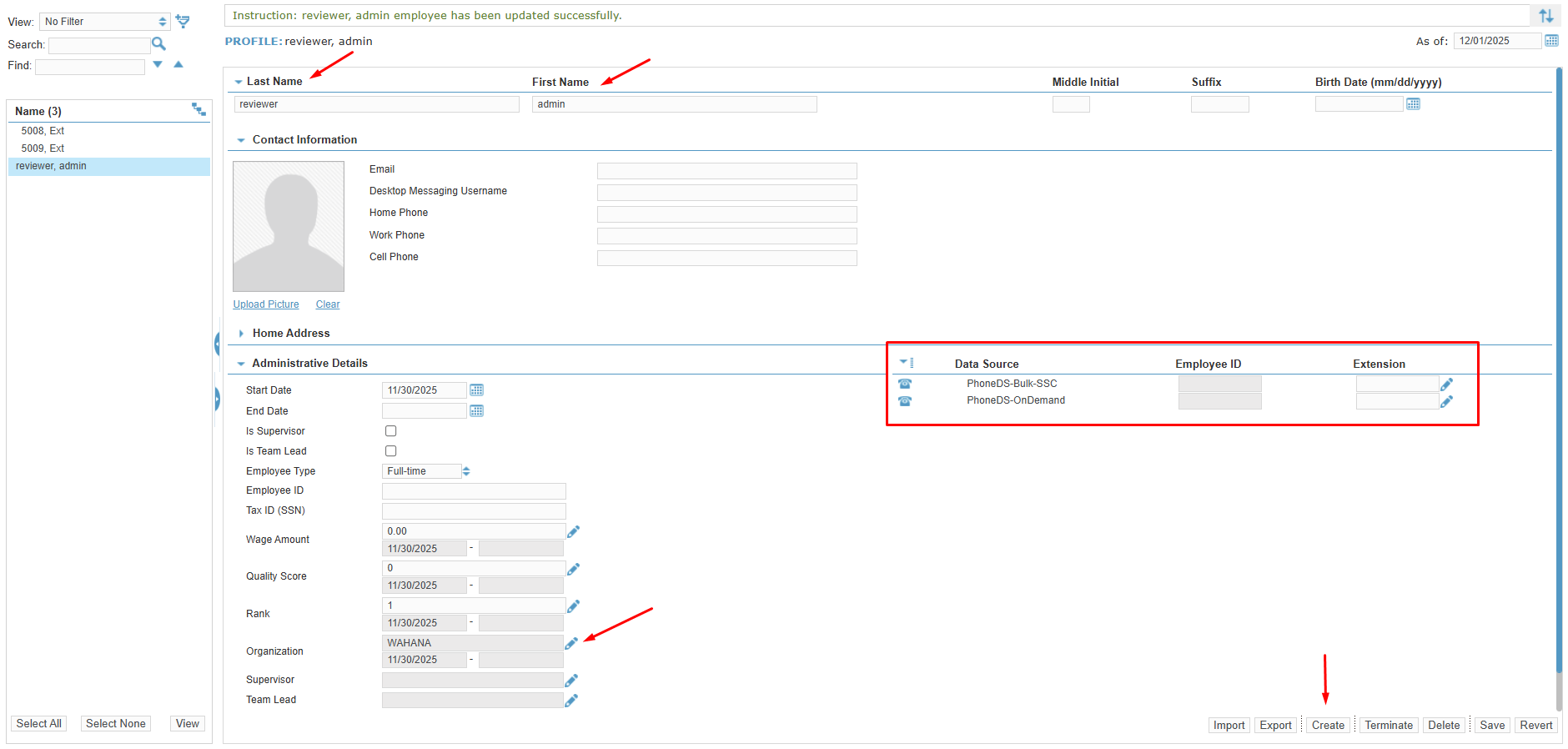
Task: Click the Start Date calendar icon
Action: click(x=476, y=390)
